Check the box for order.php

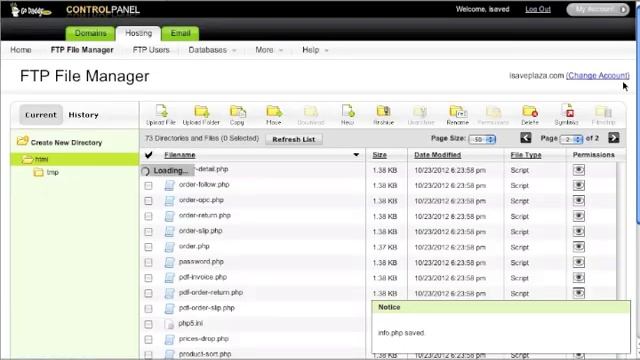pyautogui.click(x=149, y=247)
